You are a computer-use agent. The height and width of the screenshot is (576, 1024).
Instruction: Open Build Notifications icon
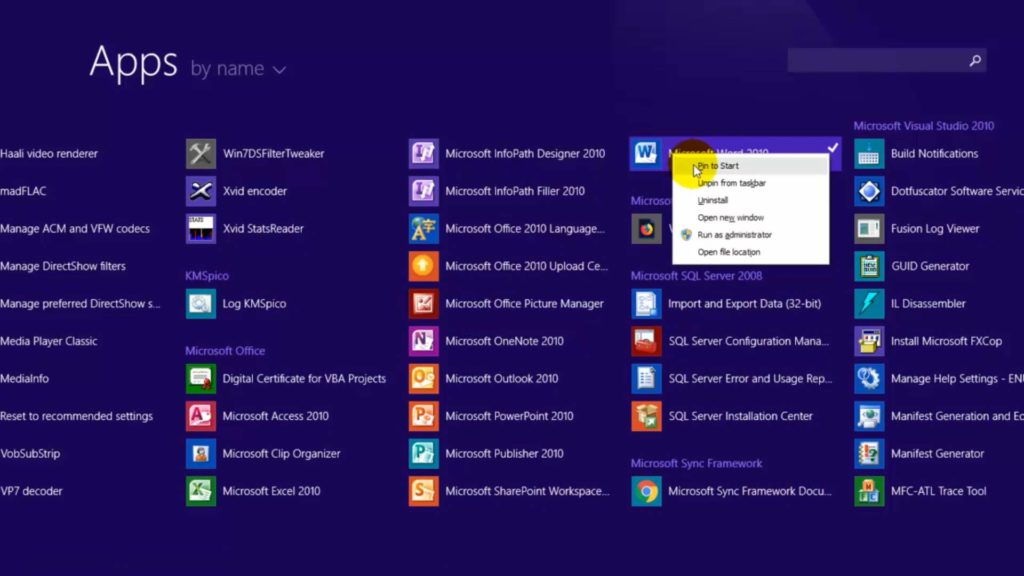click(x=869, y=154)
